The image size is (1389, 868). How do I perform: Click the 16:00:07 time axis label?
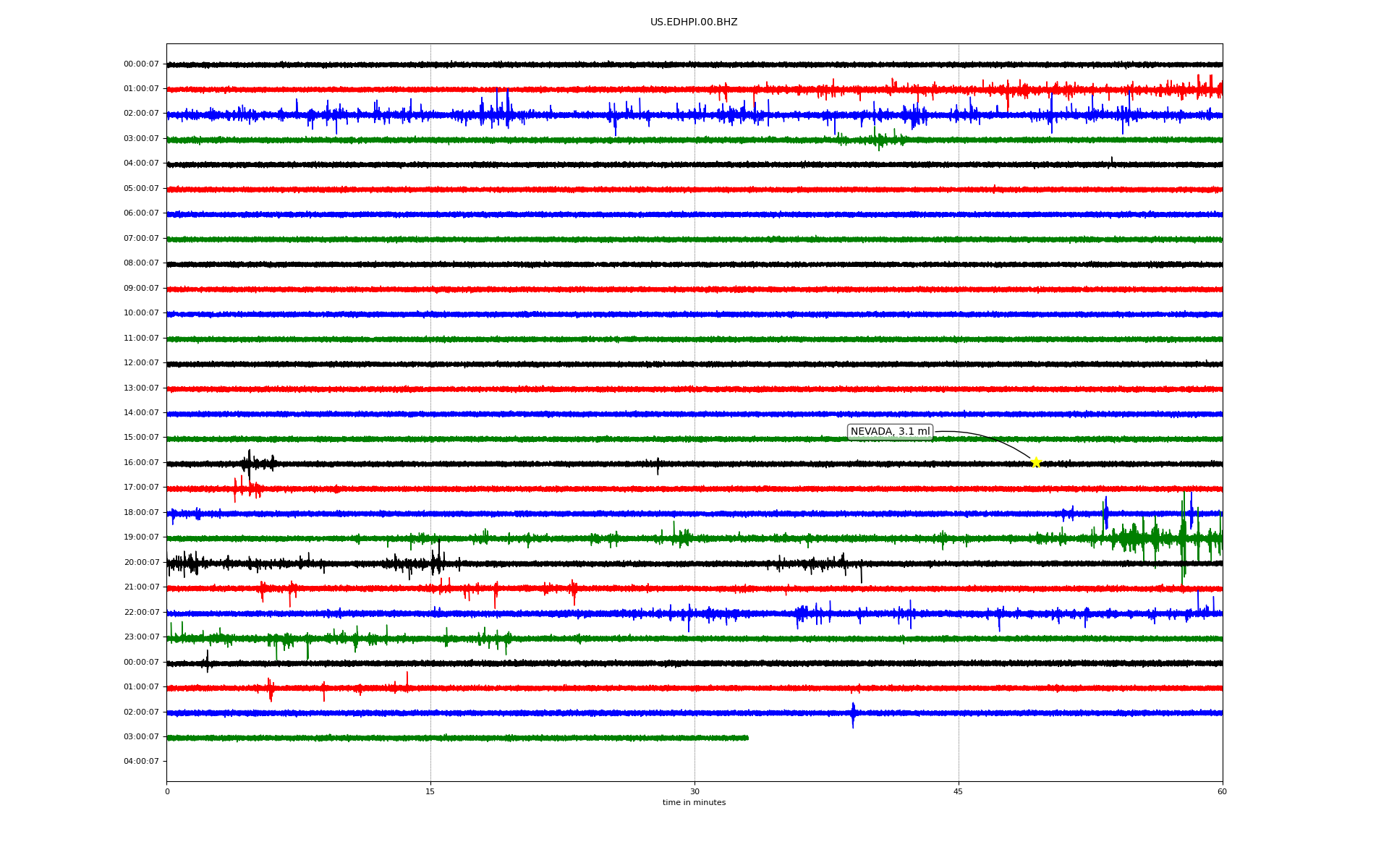[141, 463]
